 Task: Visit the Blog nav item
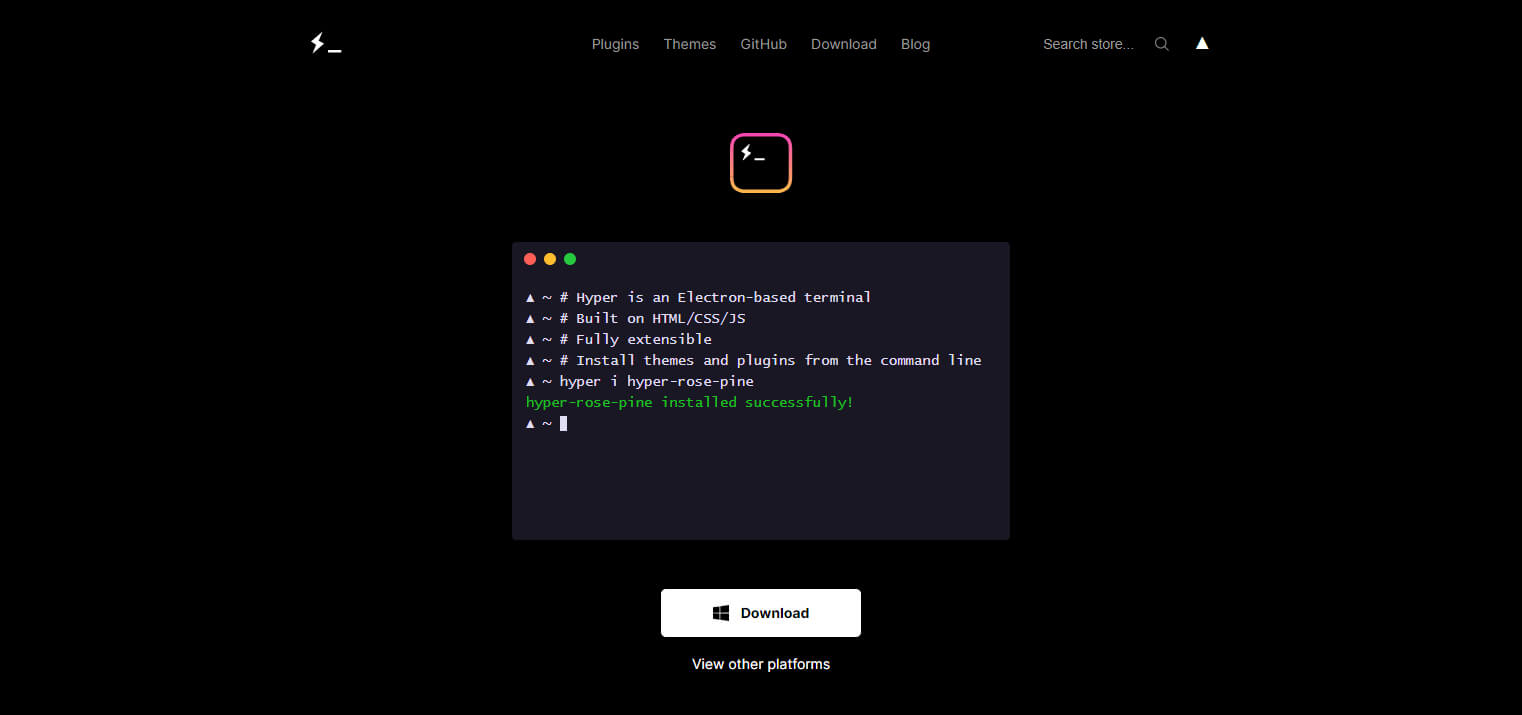tap(915, 44)
